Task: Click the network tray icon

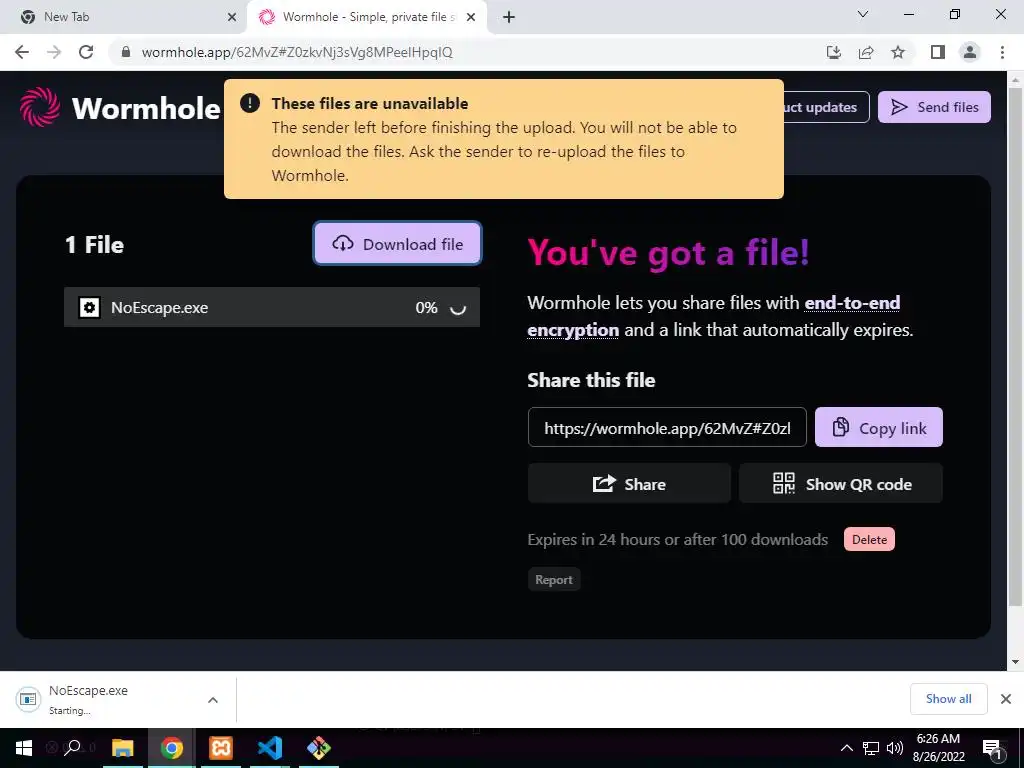Action: pyautogui.click(x=871, y=748)
